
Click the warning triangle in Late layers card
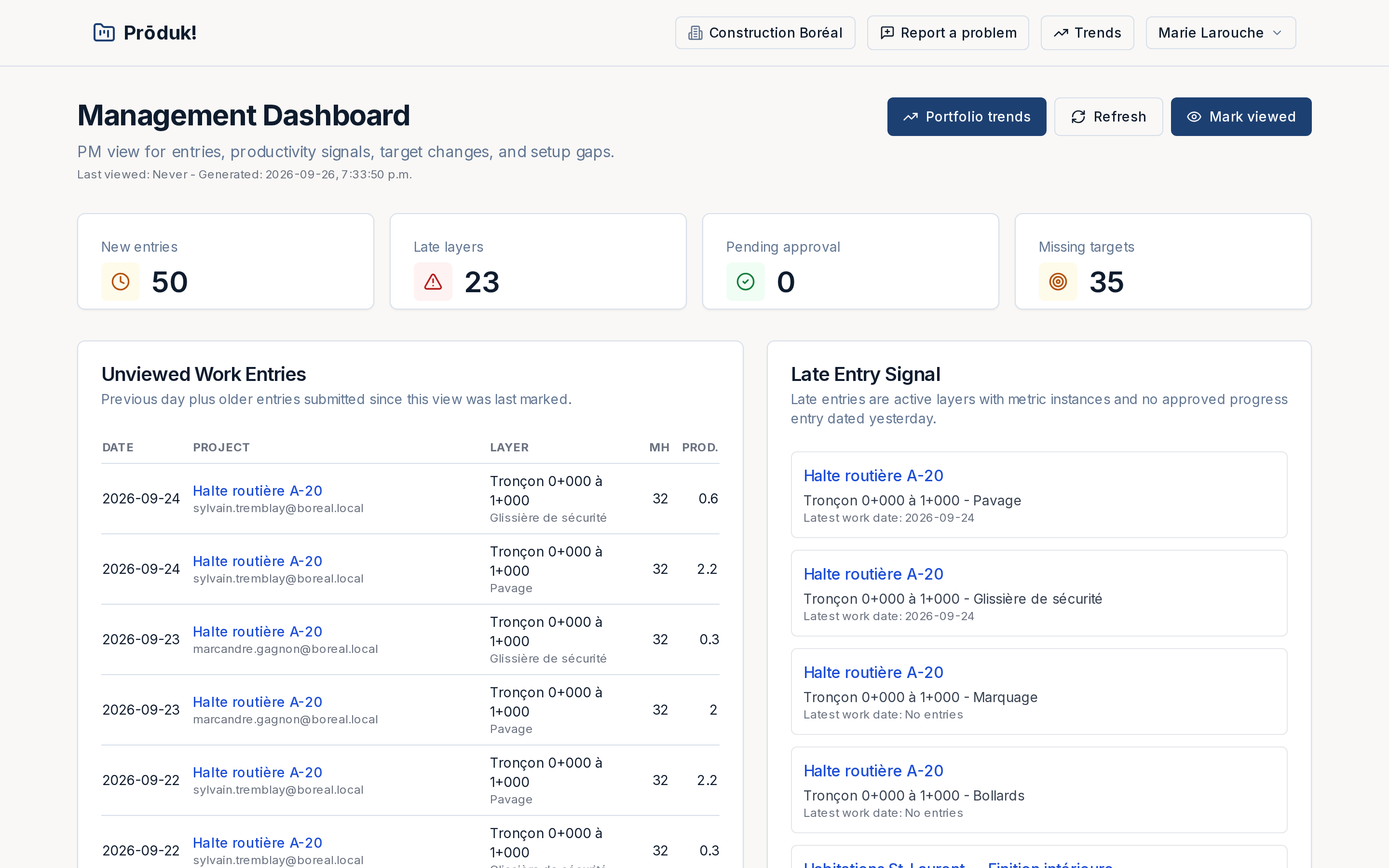pyautogui.click(x=433, y=282)
